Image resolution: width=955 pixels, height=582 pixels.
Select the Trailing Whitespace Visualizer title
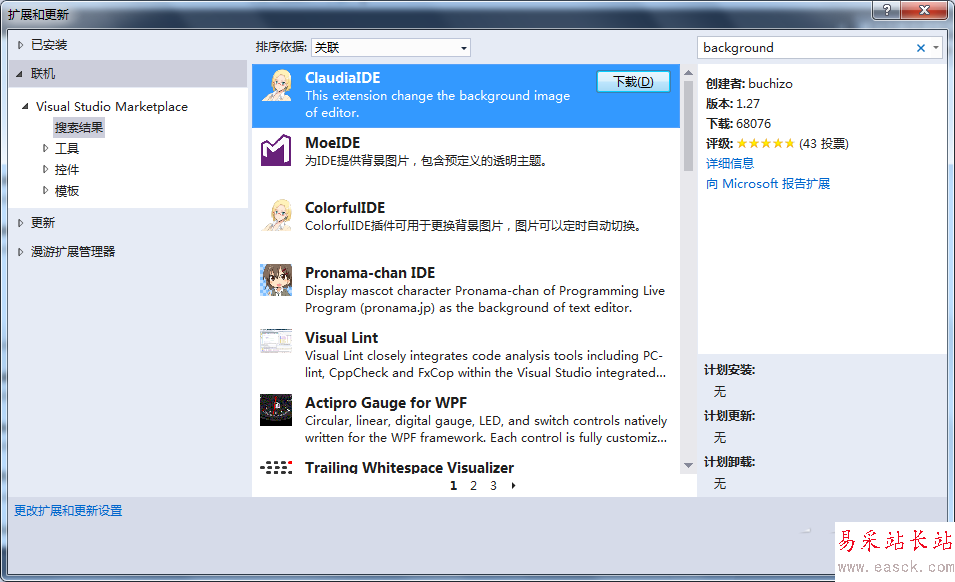[x=409, y=468]
